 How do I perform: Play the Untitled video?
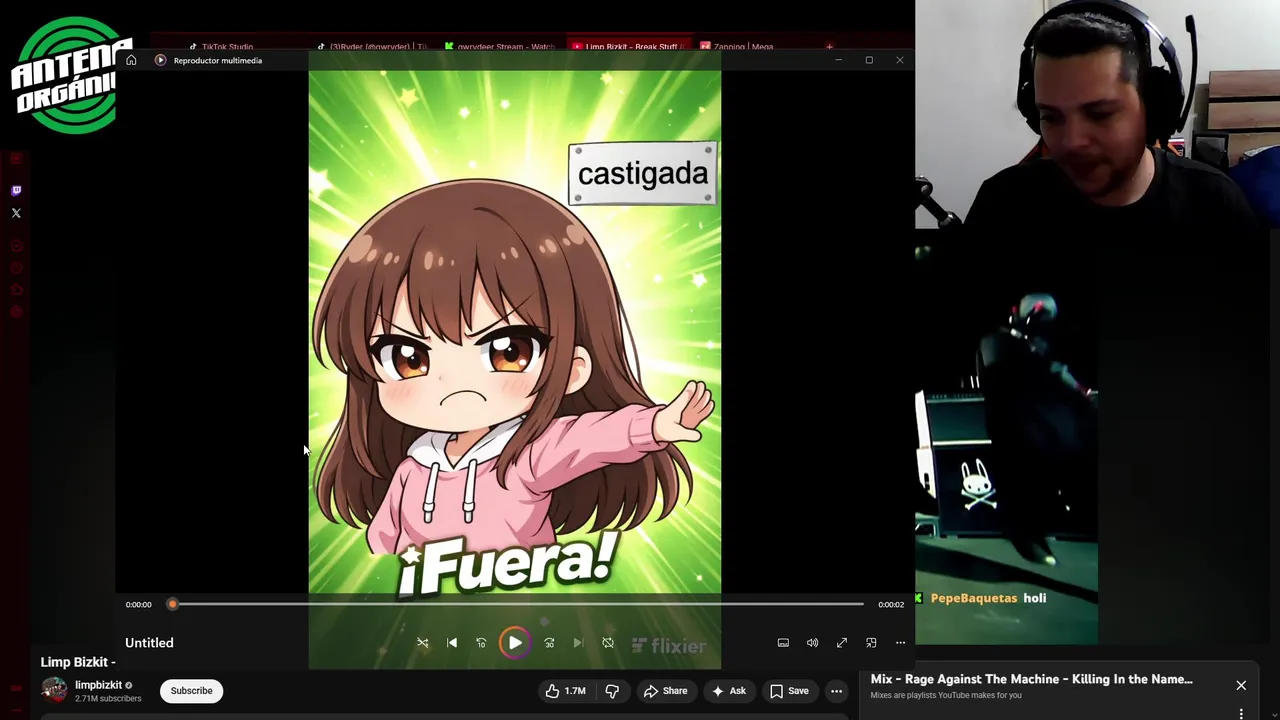515,643
